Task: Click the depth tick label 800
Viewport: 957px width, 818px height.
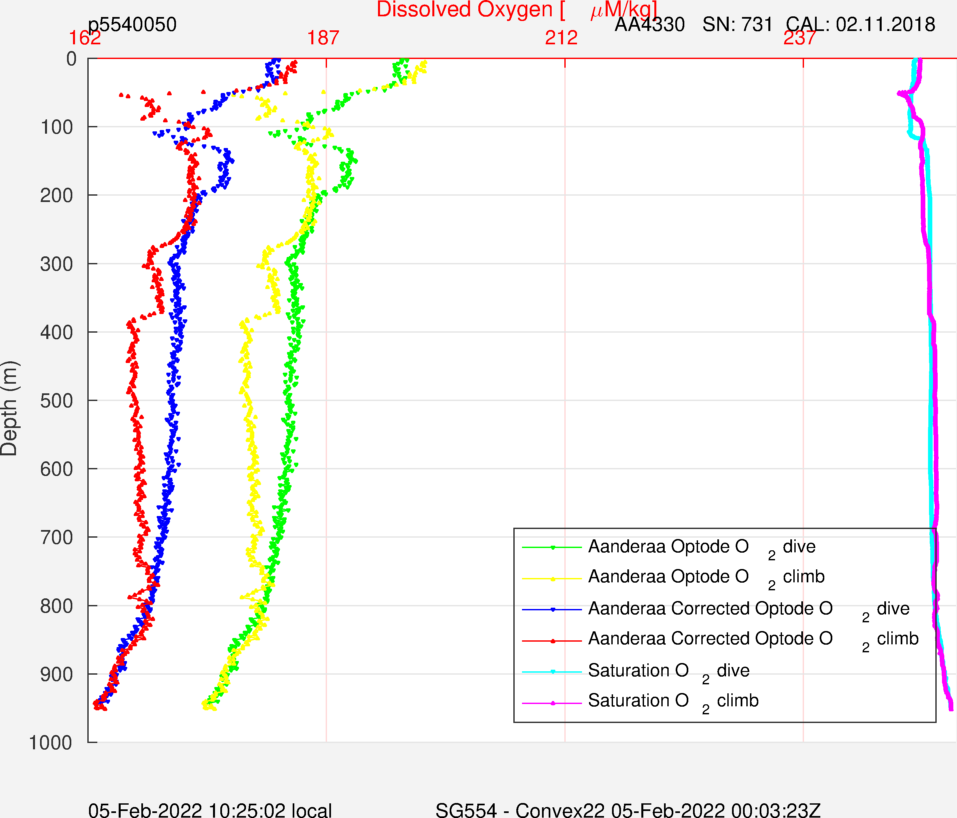Action: pos(57,606)
